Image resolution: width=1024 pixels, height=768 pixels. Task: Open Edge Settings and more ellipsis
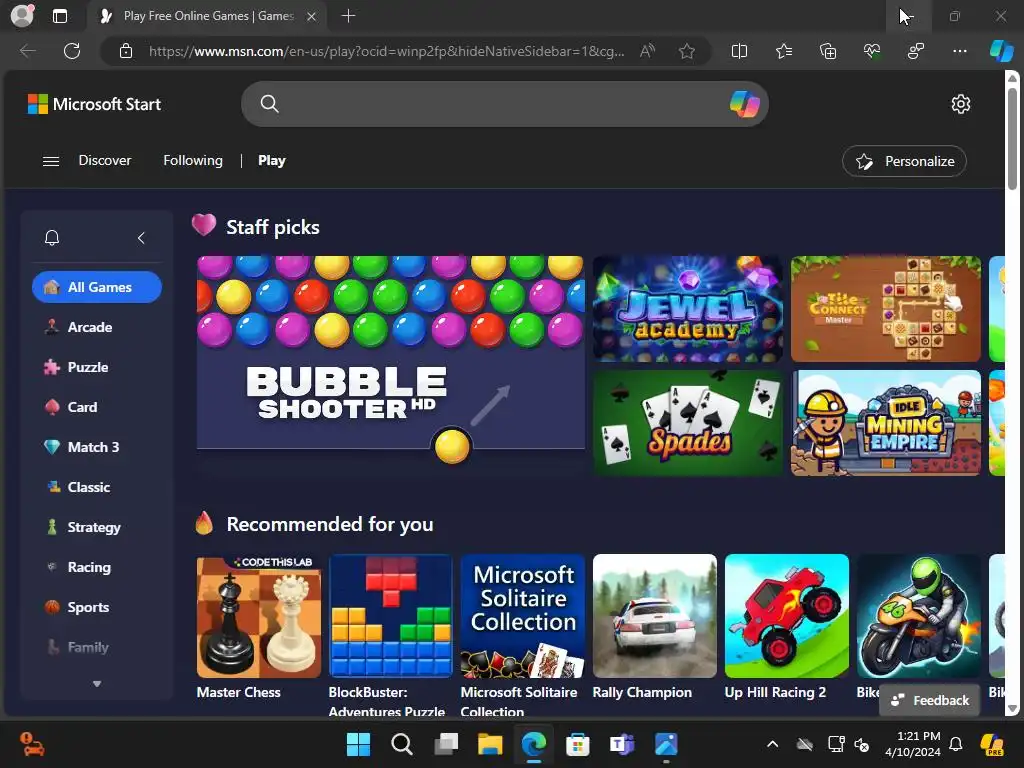click(959, 51)
